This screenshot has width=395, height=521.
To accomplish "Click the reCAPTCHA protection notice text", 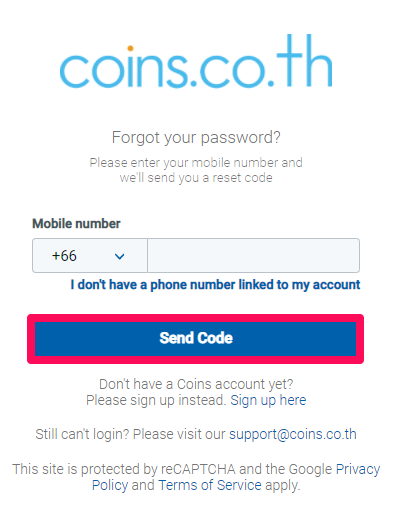I will click(196, 477).
